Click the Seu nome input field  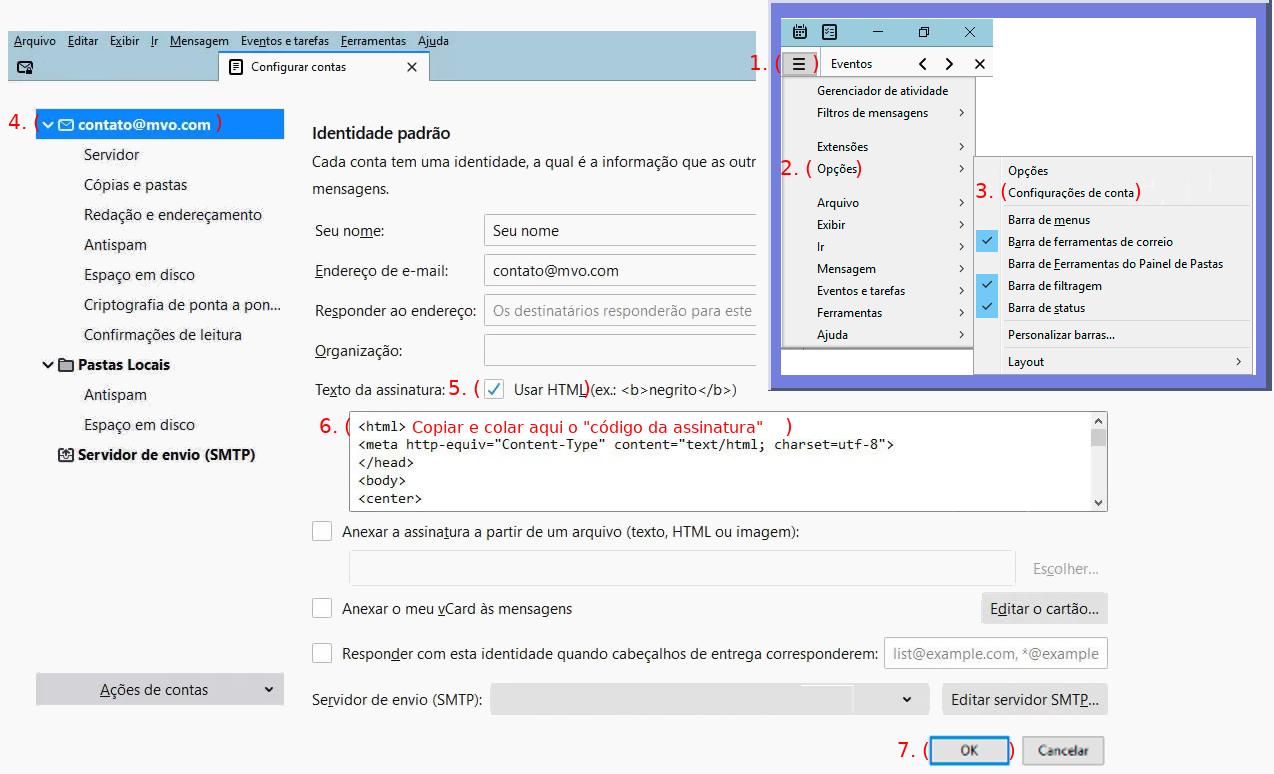[x=620, y=230]
